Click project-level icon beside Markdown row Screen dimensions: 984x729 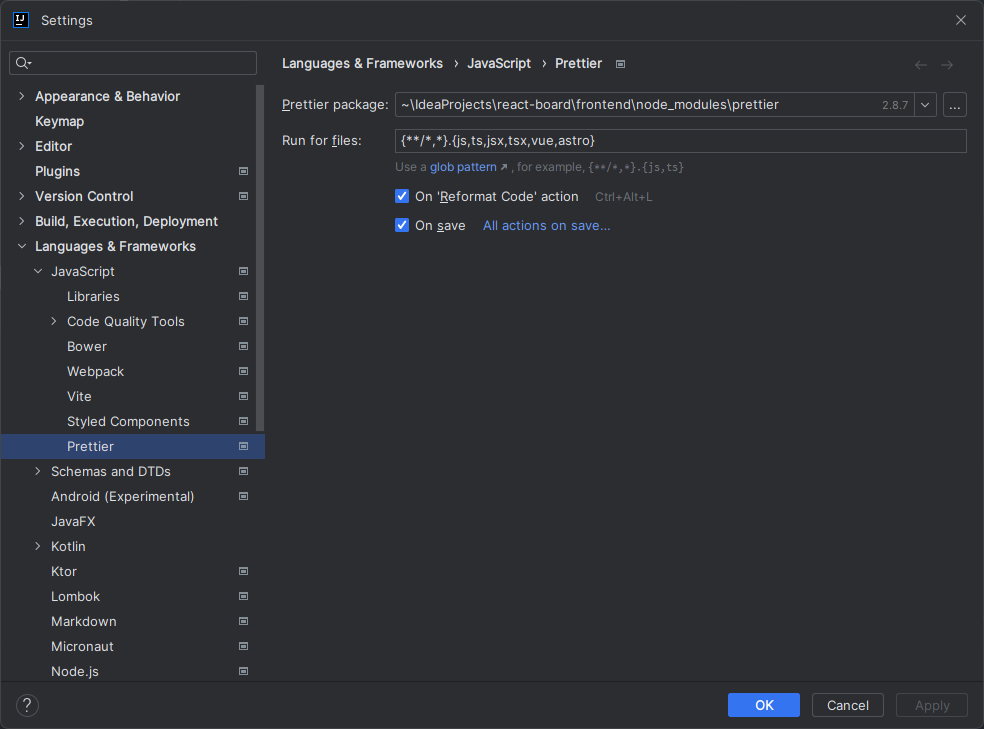[x=243, y=622]
